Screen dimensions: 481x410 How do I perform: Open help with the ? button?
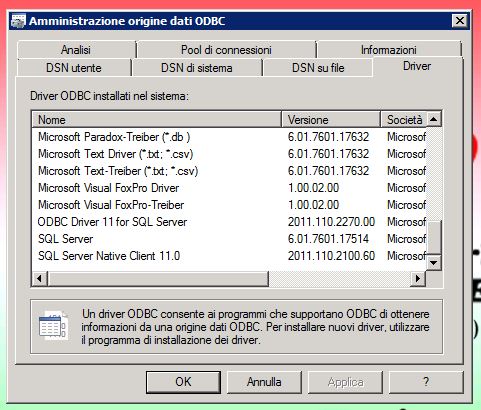click(x=426, y=382)
